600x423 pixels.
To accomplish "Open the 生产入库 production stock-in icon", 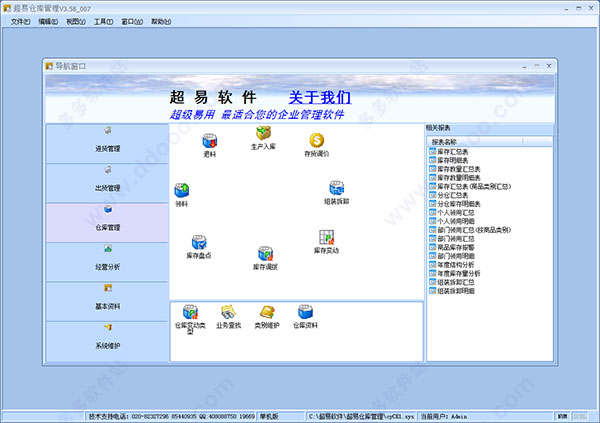I will pyautogui.click(x=263, y=138).
